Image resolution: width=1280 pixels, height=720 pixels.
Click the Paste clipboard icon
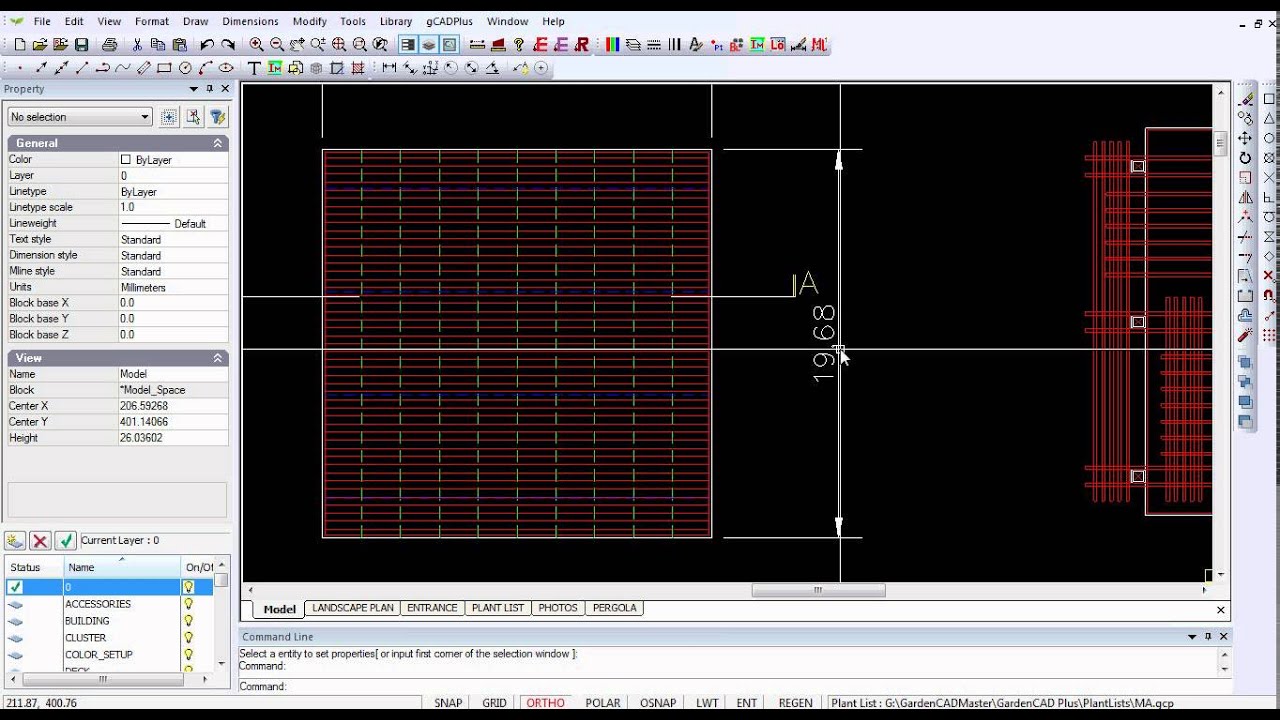pos(180,45)
